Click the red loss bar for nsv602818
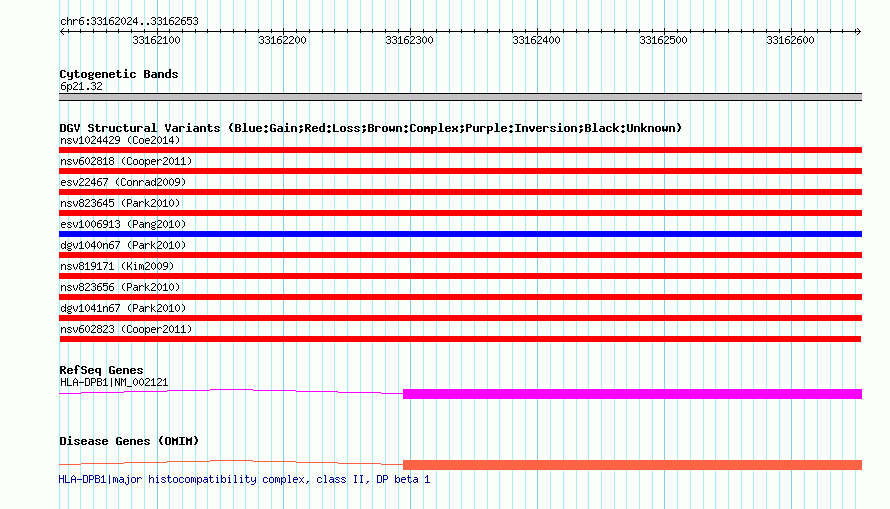The image size is (890, 509). click(x=460, y=171)
